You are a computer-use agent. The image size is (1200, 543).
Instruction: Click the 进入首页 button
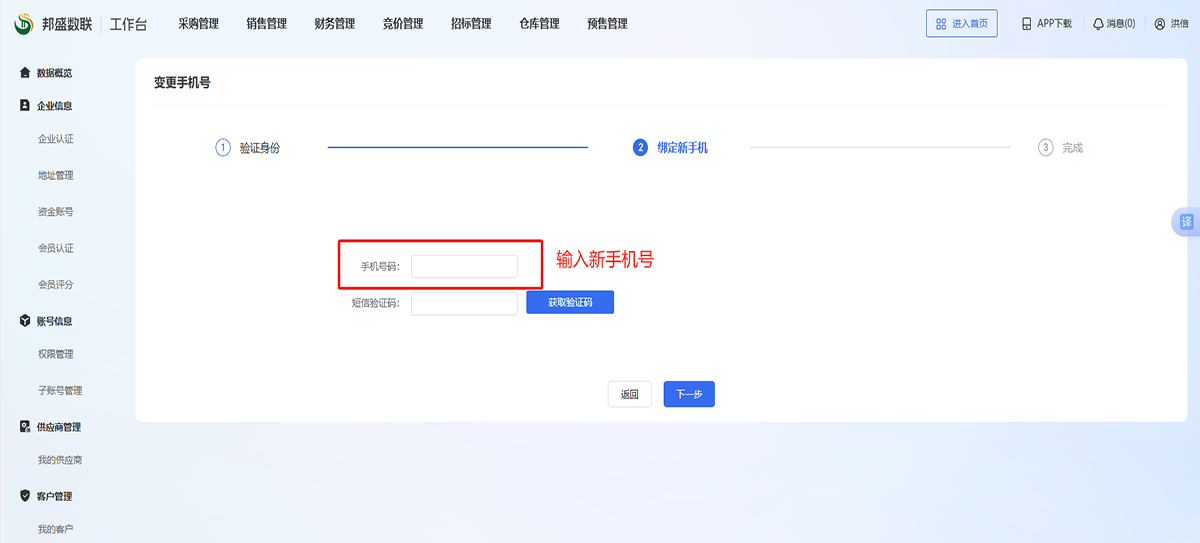pos(962,24)
